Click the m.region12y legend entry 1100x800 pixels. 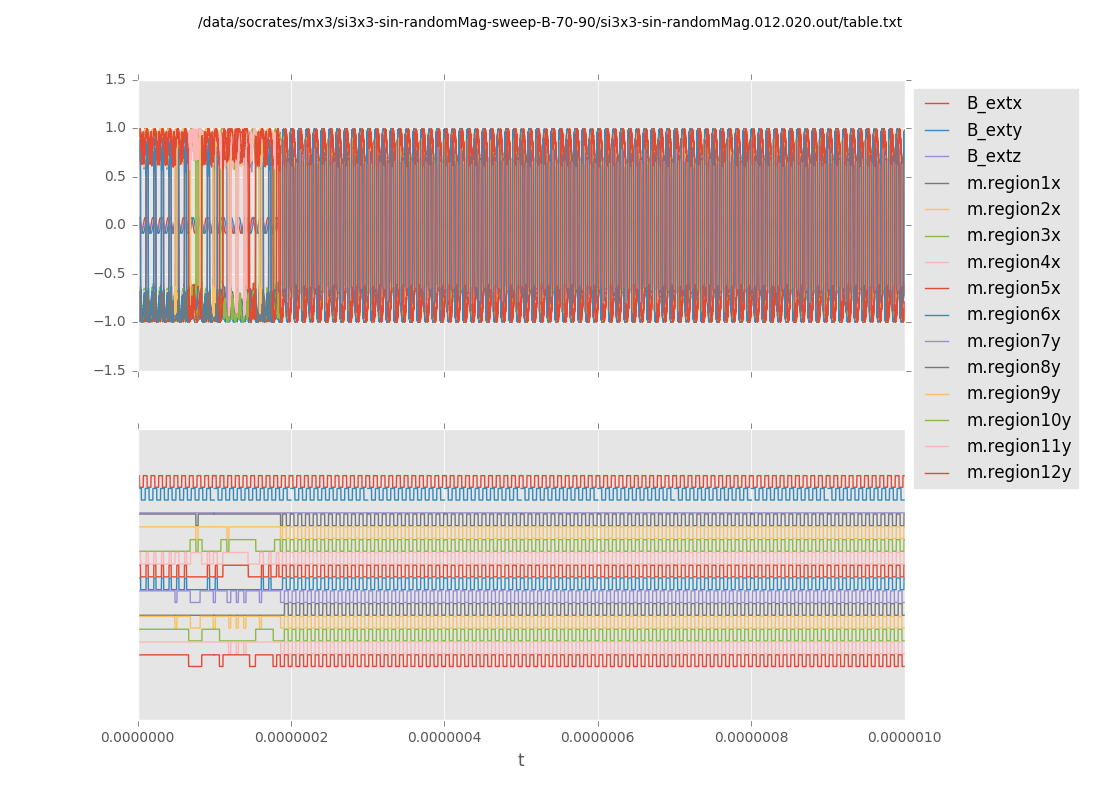(1018, 472)
